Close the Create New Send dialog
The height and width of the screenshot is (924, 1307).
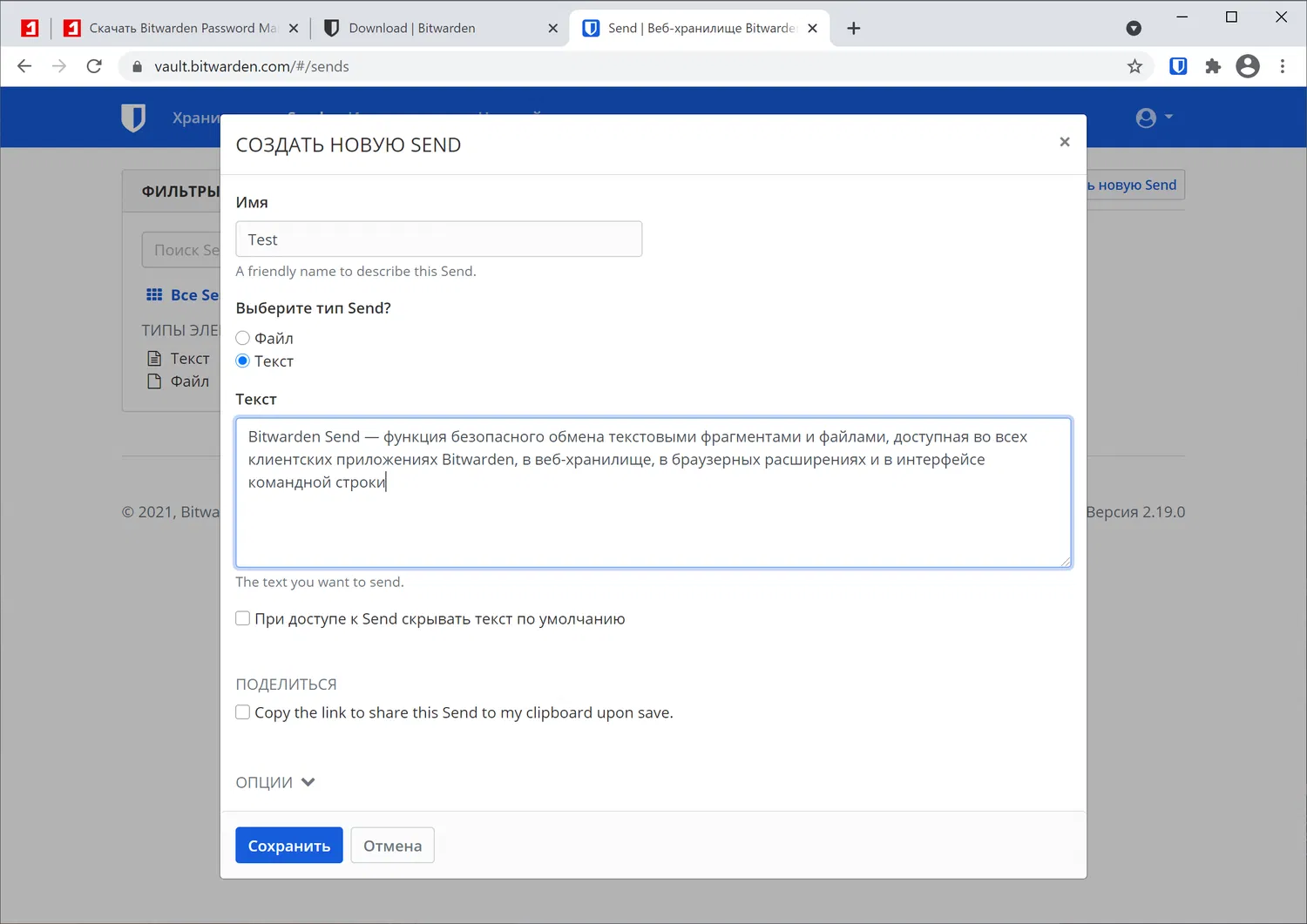click(x=1064, y=142)
